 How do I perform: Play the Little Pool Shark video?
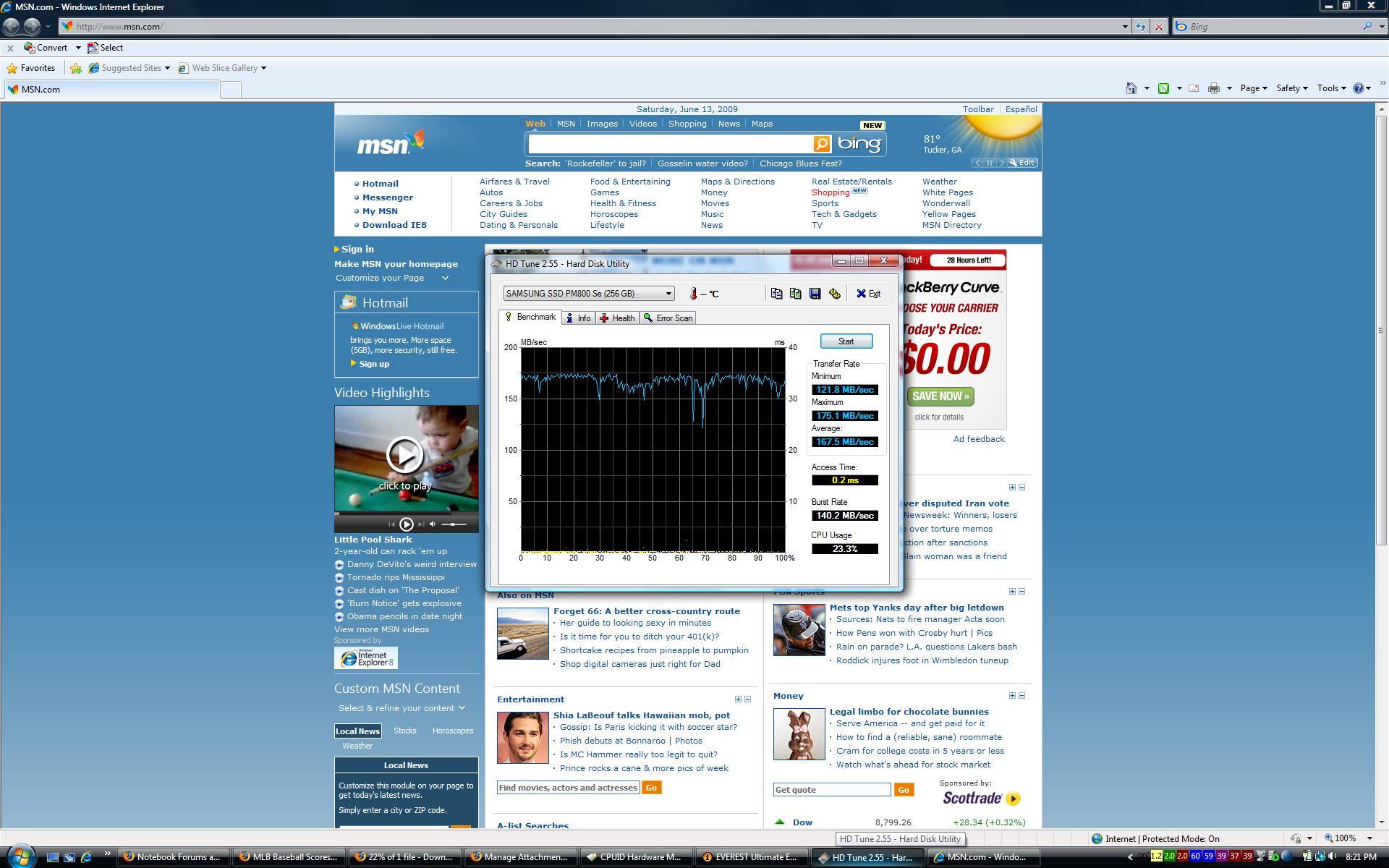coord(405,455)
